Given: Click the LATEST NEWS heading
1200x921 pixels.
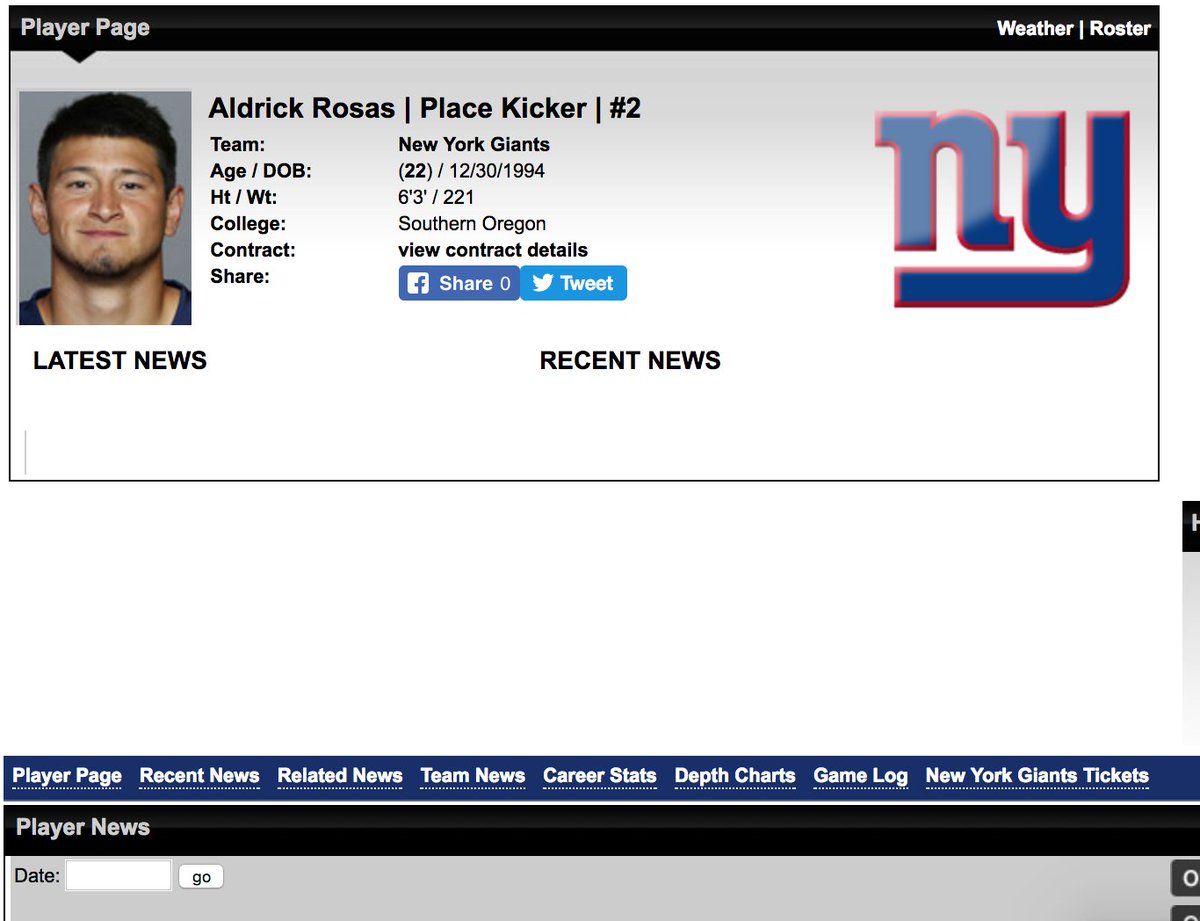Looking at the screenshot, I should click(x=120, y=361).
